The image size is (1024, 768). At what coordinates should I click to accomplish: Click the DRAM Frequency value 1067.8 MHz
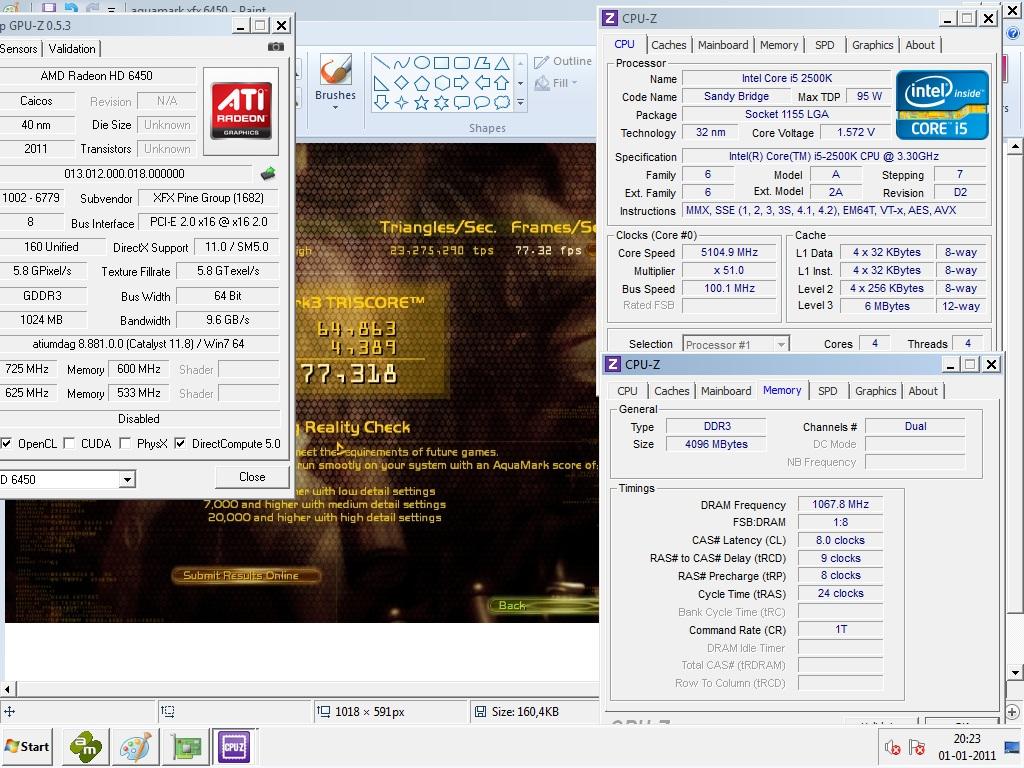840,505
